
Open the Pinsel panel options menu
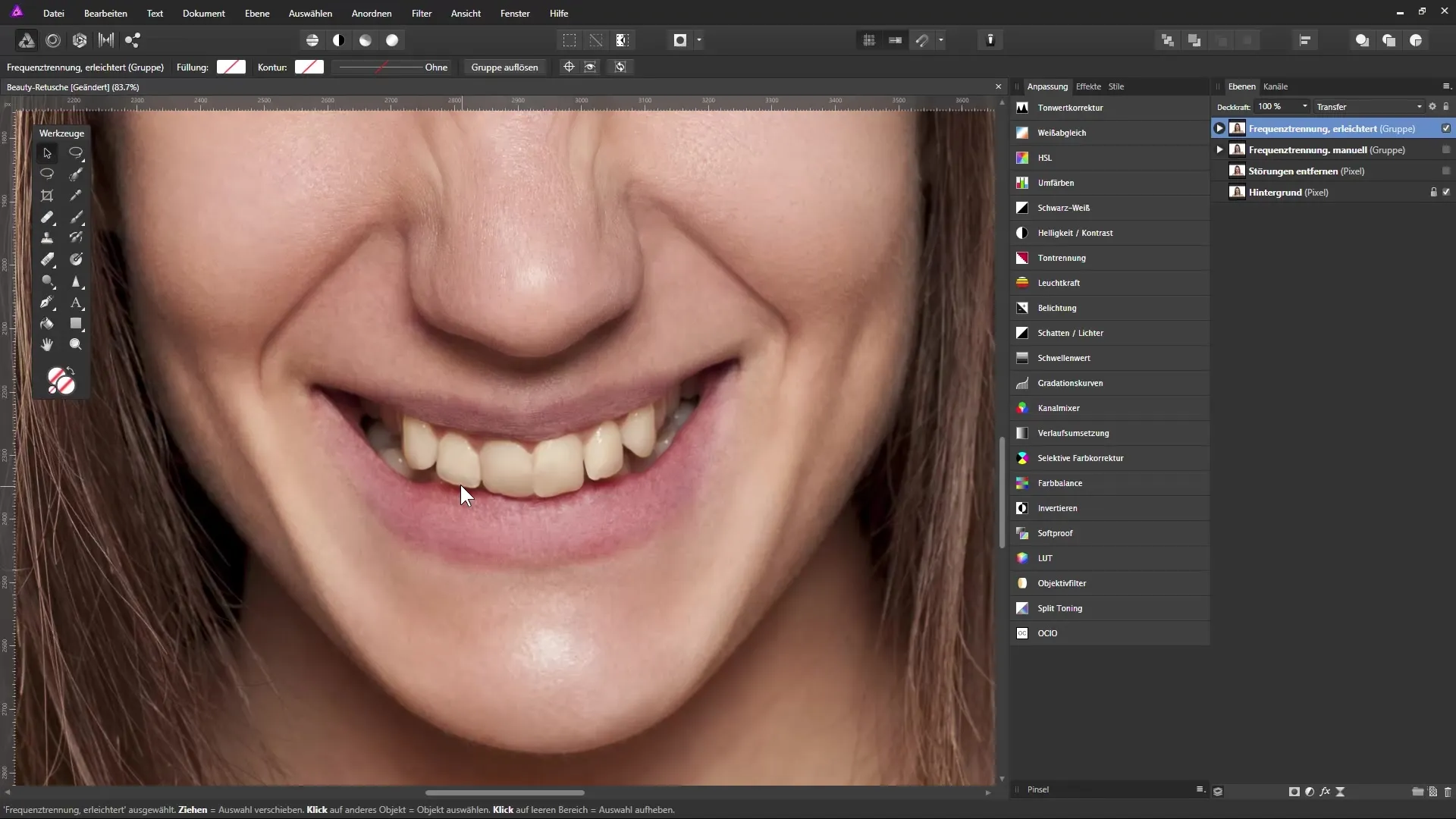pyautogui.click(x=1200, y=789)
